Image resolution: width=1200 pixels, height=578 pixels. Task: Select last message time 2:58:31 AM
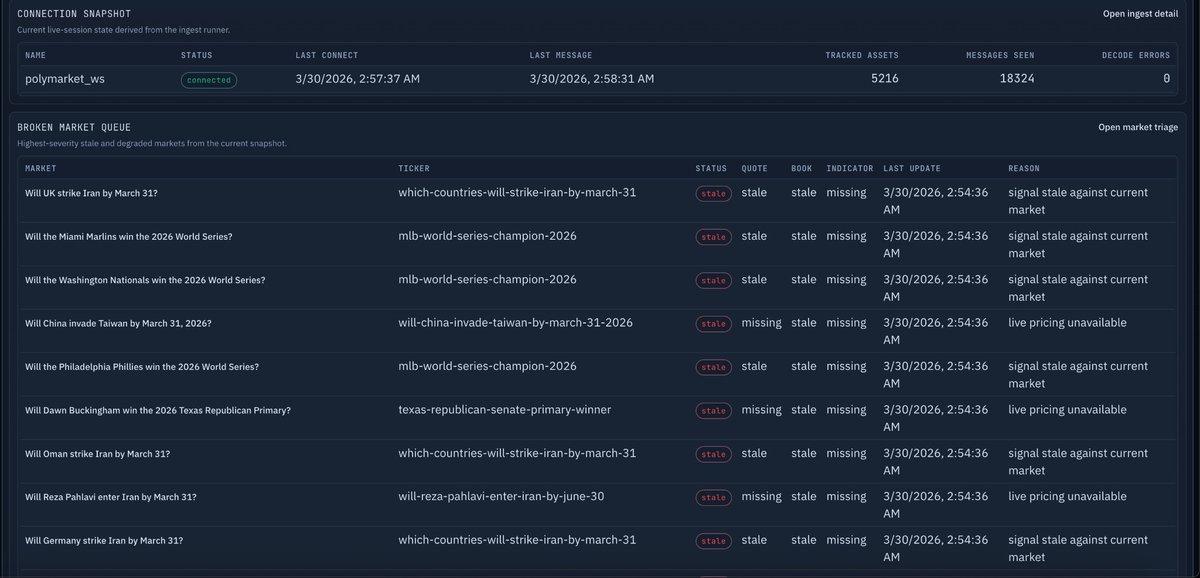(x=592, y=79)
